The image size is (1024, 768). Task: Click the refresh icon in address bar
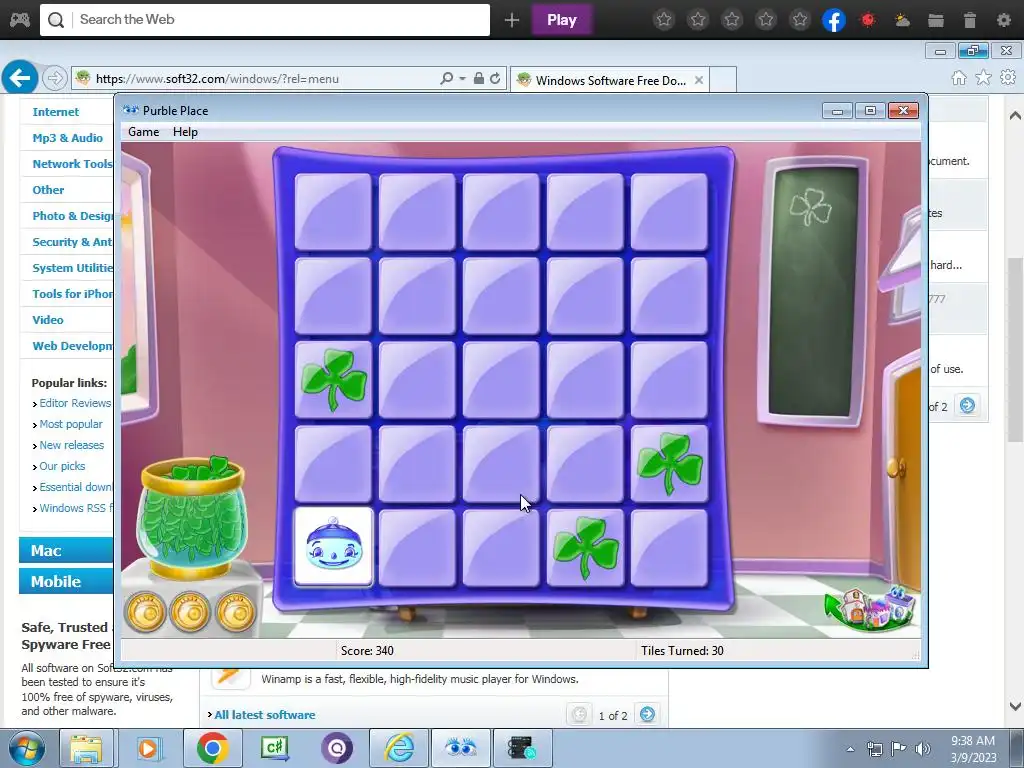(495, 78)
